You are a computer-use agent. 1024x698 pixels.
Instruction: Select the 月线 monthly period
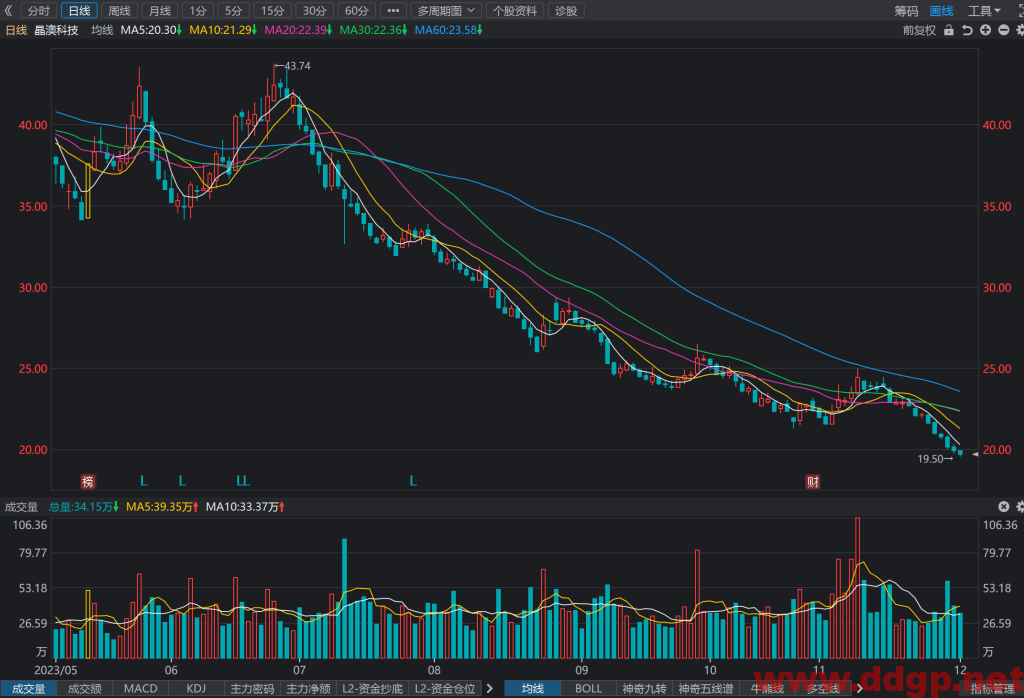tap(159, 10)
